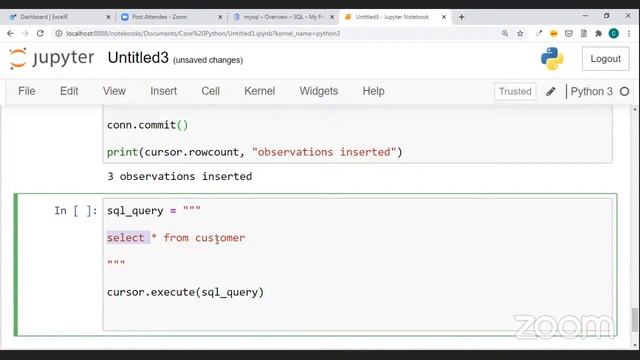This screenshot has height=360, width=640.
Task: Minimize the browser window
Action: click(585, 16)
